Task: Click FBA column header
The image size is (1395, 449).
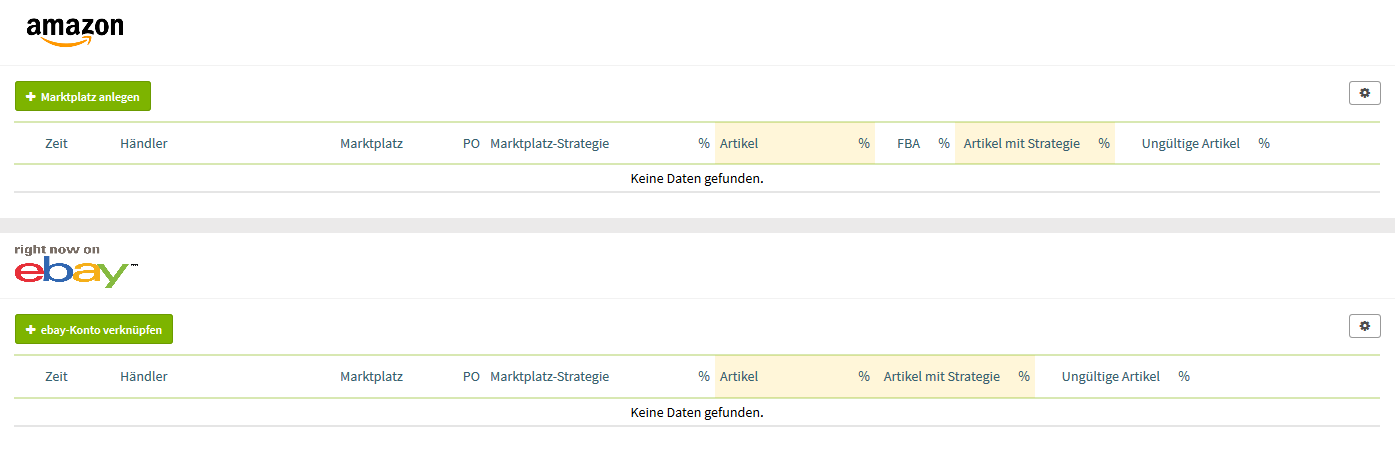Action: tap(909, 143)
